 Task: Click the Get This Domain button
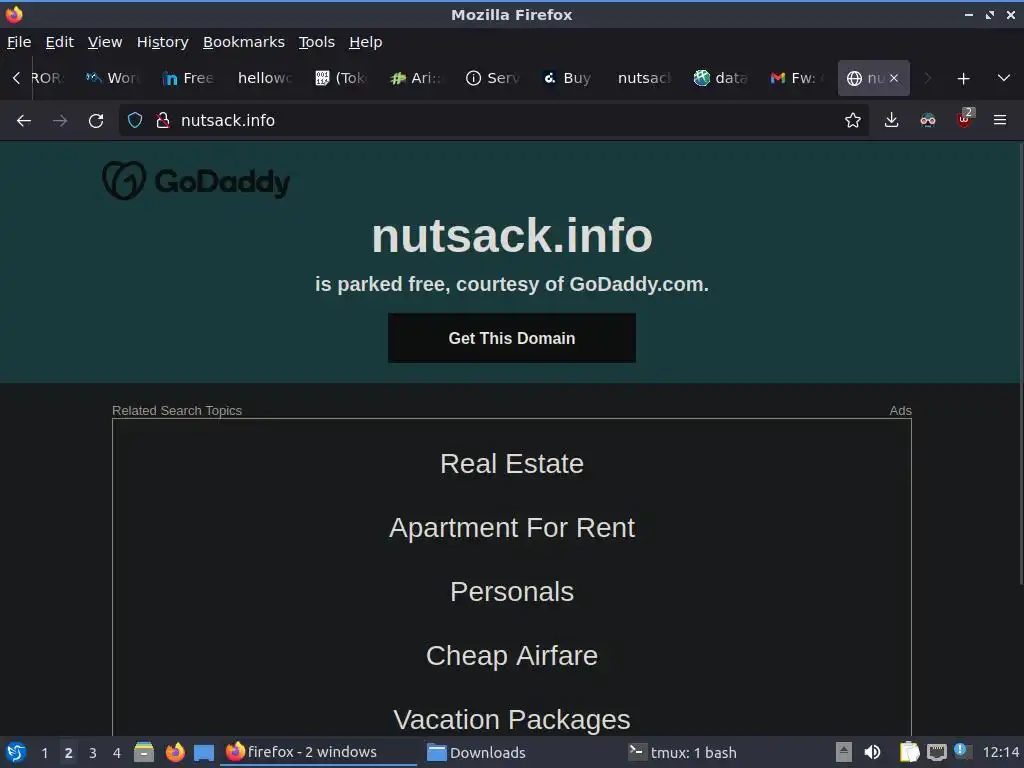(x=512, y=338)
